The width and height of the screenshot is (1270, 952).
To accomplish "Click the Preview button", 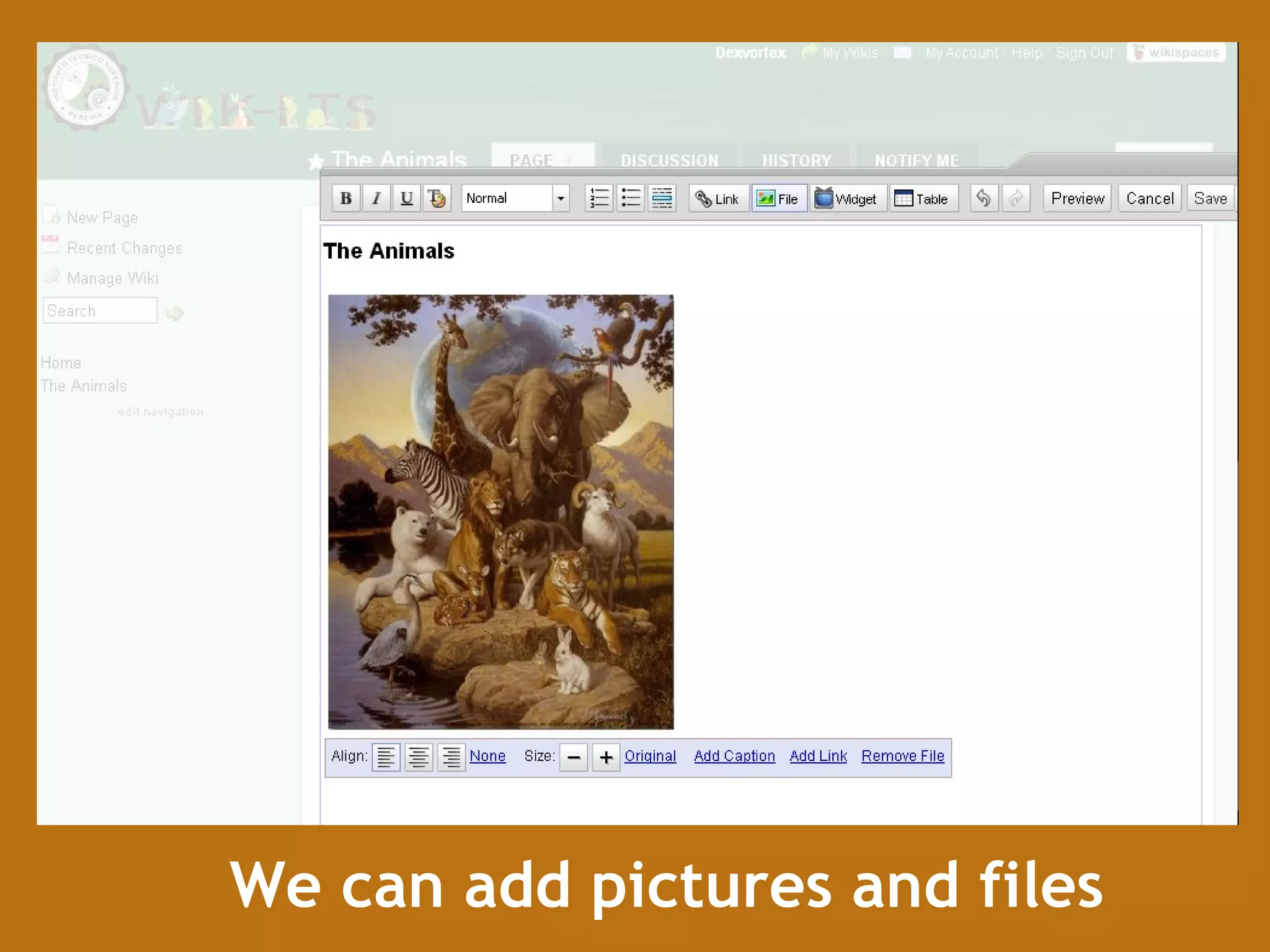I will point(1078,198).
